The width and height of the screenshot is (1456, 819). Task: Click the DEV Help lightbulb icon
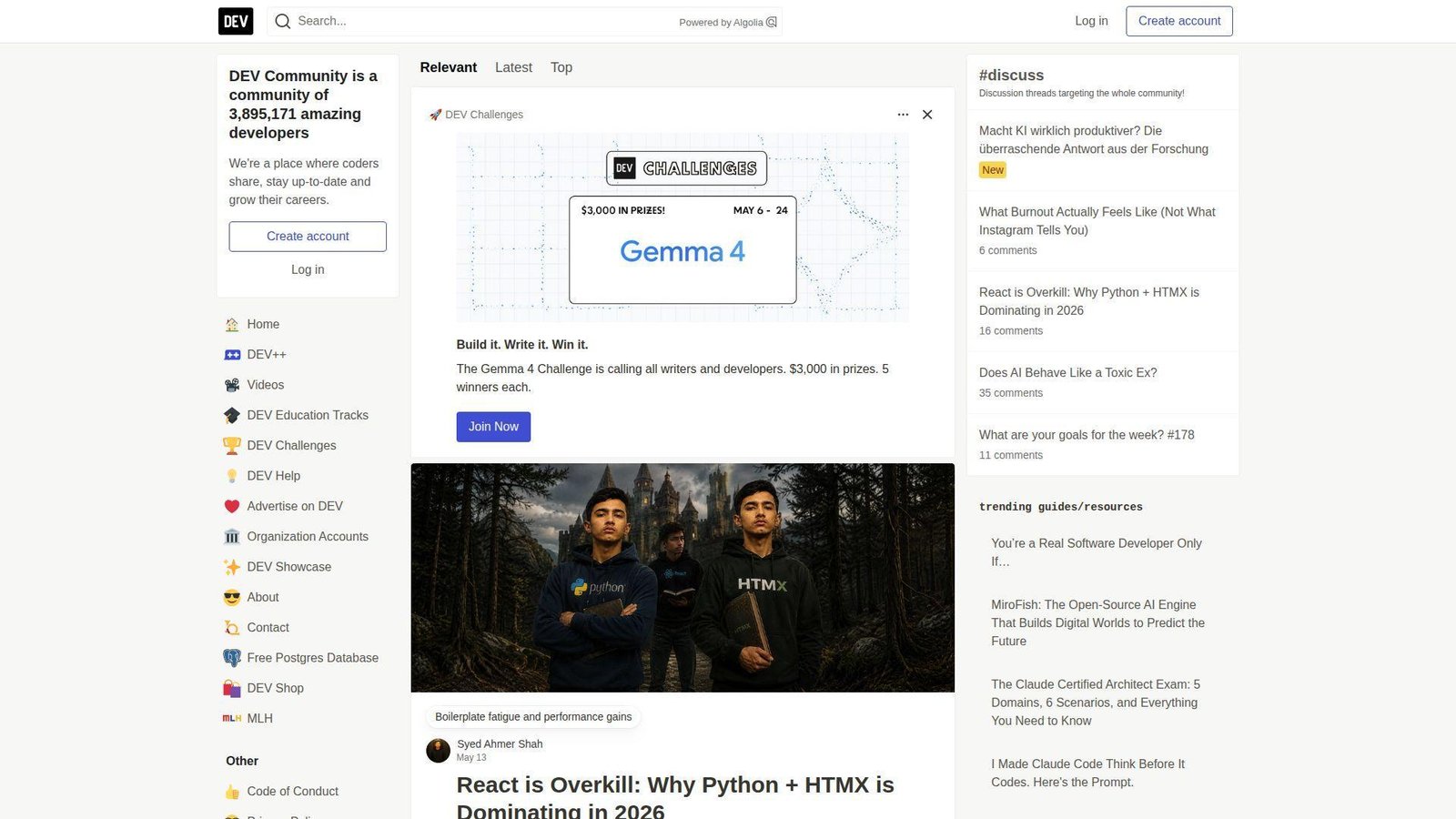pos(232,476)
